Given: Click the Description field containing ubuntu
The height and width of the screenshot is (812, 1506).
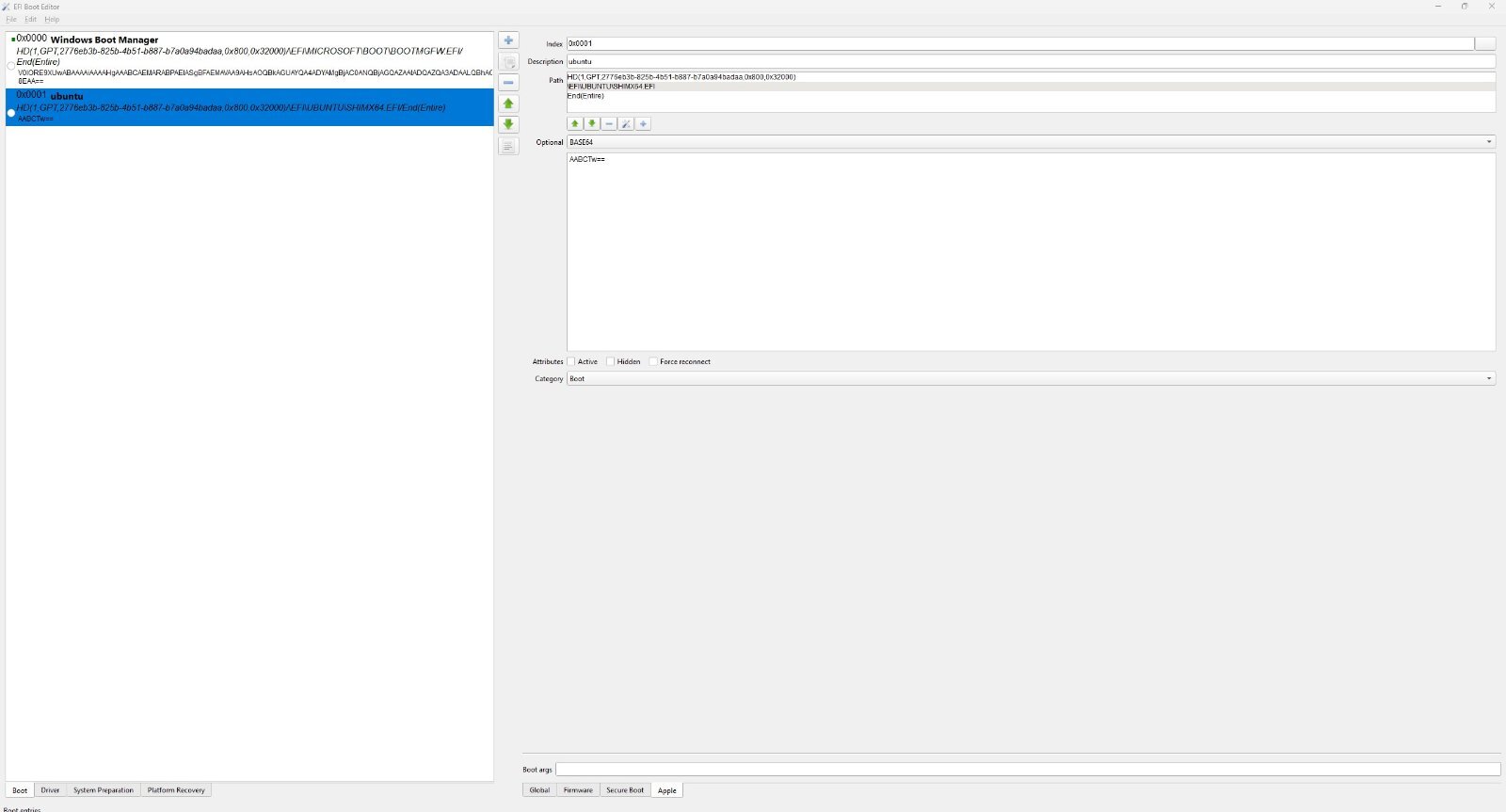Looking at the screenshot, I should point(1031,61).
